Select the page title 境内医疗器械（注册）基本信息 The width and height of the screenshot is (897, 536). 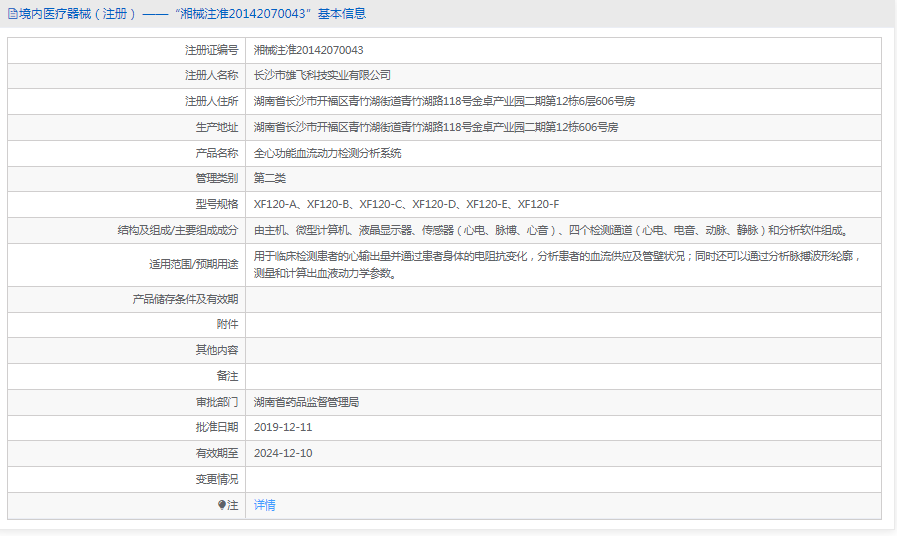[192, 14]
